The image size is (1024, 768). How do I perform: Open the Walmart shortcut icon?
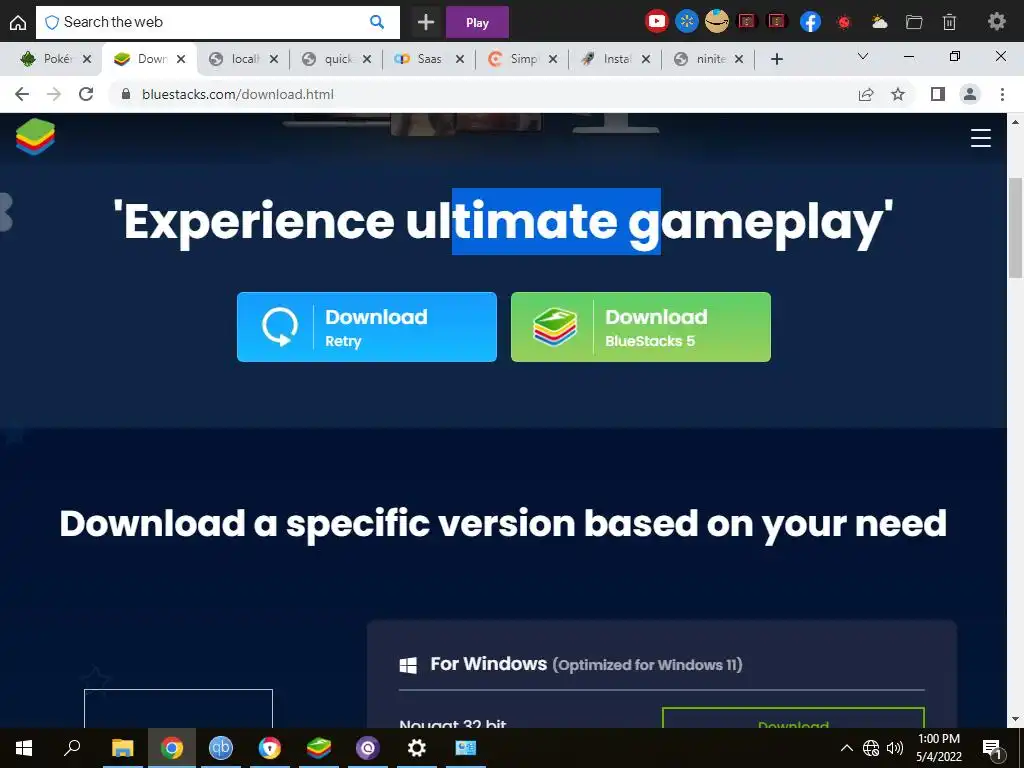click(686, 22)
